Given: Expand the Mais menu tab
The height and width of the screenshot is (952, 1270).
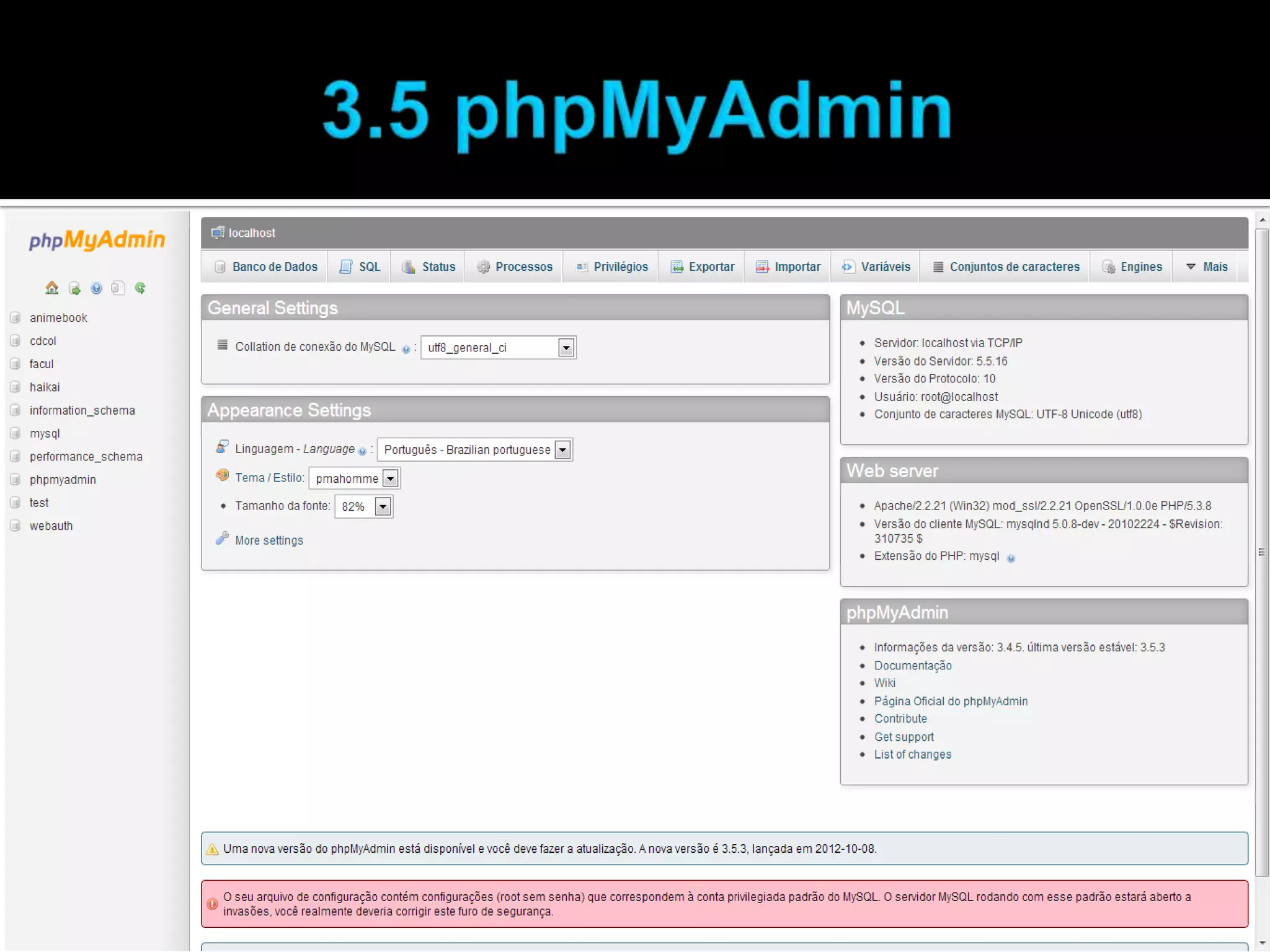Looking at the screenshot, I should point(1206,267).
